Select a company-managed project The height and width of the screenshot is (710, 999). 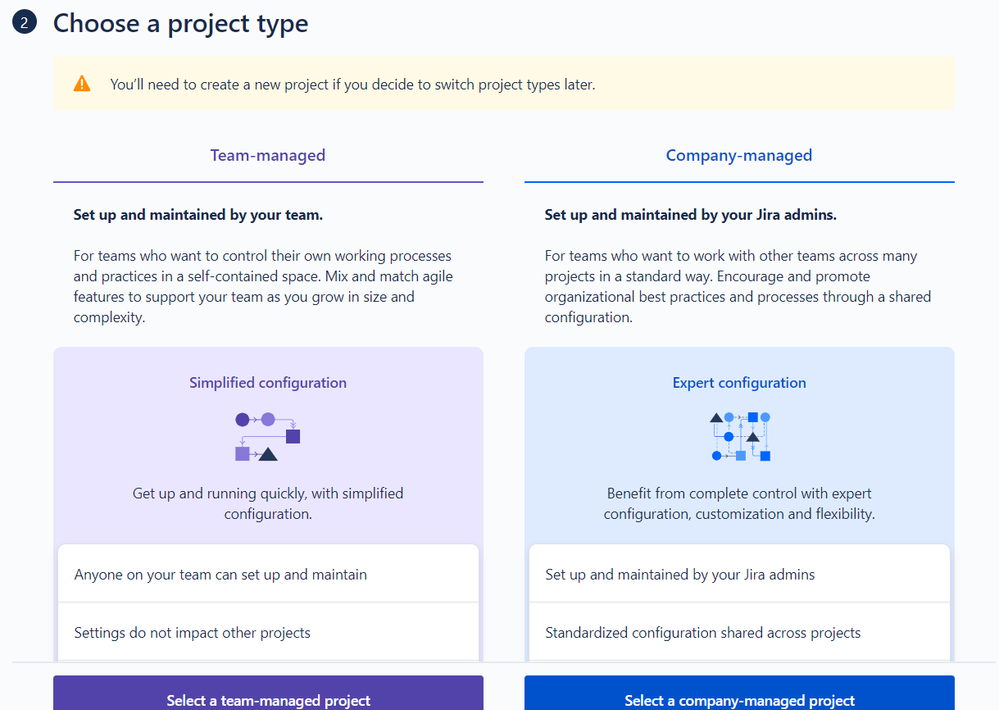point(739,699)
